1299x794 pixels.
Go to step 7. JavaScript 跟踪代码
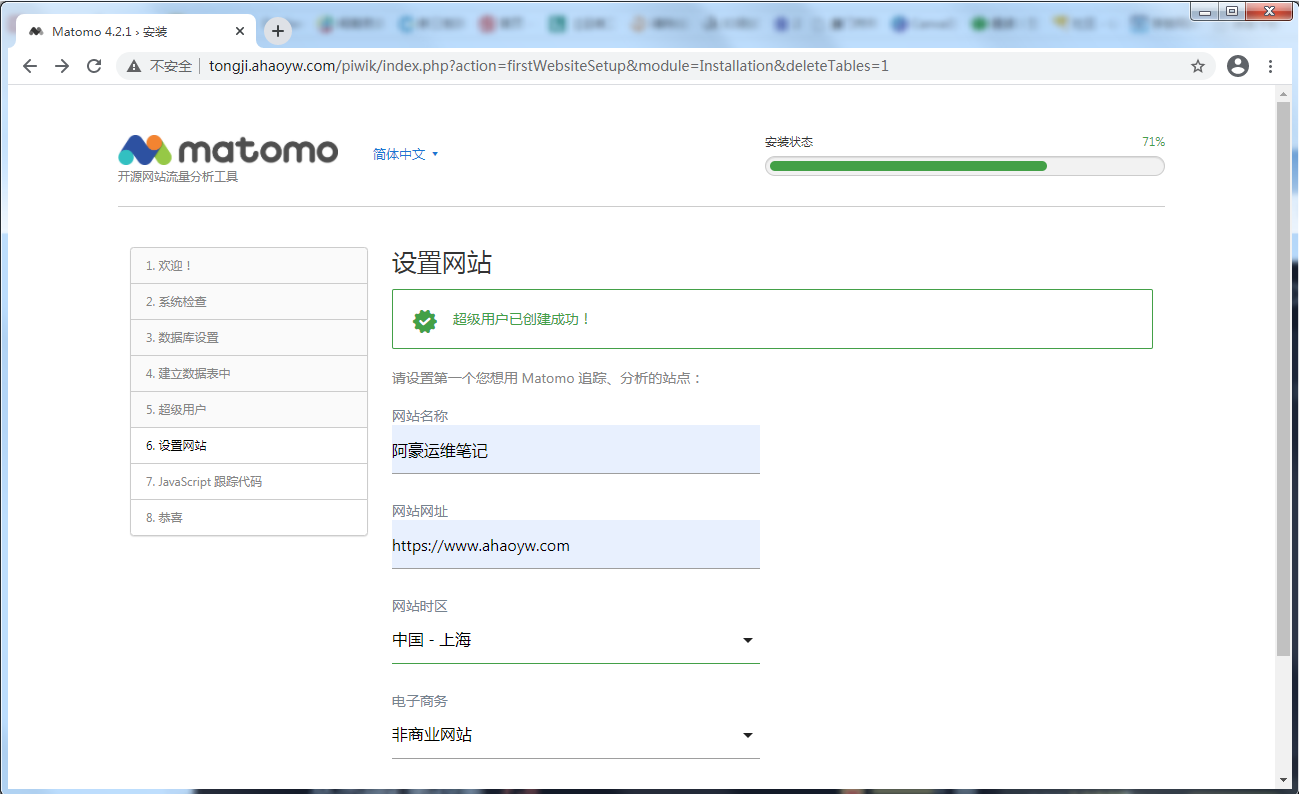pyautogui.click(x=249, y=482)
